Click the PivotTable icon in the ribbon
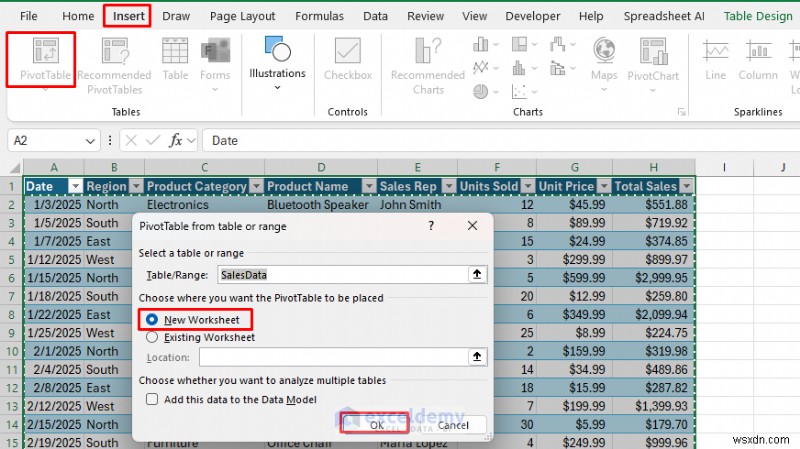Viewport: 800px width, 449px height. pyautogui.click(x=45, y=51)
